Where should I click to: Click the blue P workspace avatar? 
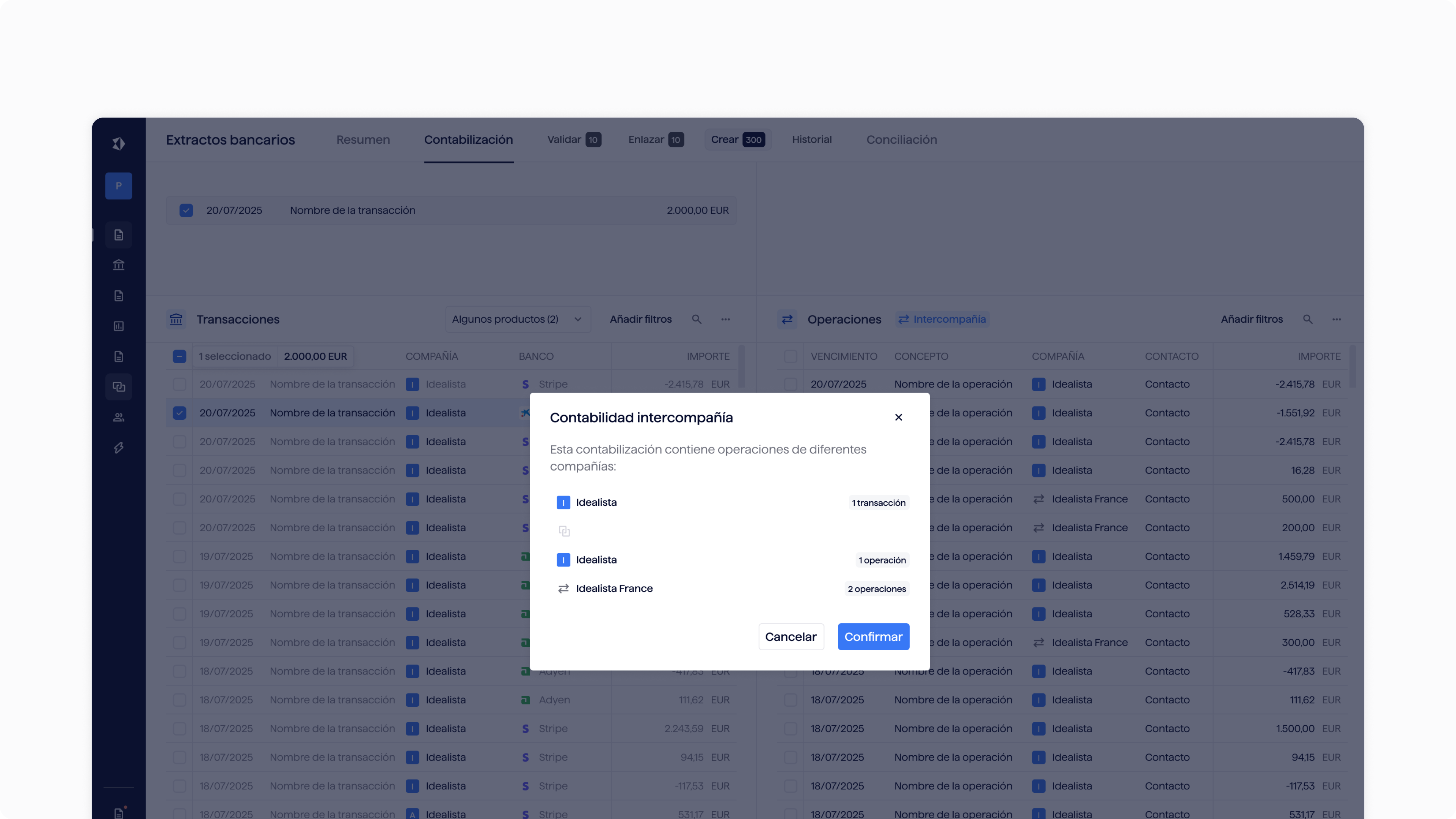[119, 186]
